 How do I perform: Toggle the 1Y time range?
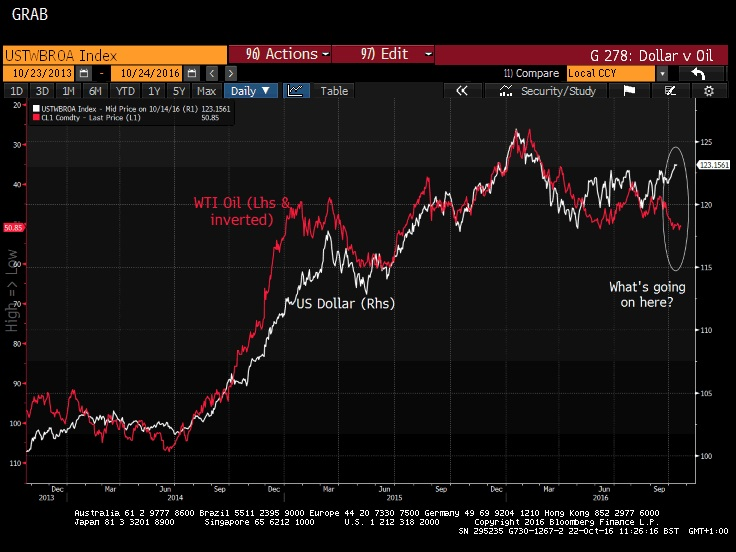click(x=153, y=91)
